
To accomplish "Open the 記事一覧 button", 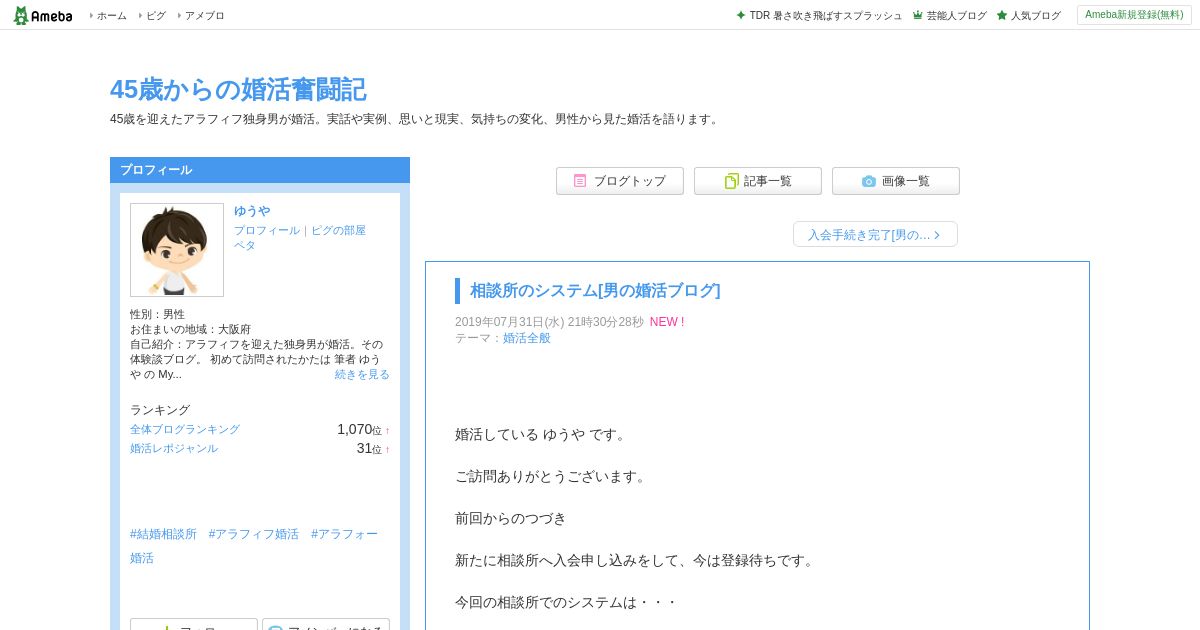I will click(x=758, y=181).
